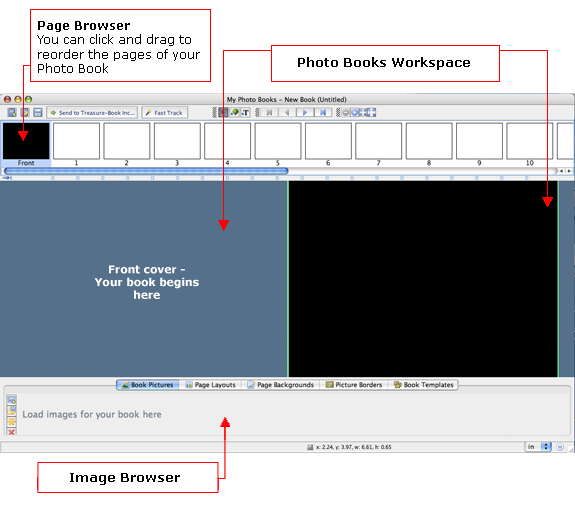
Task: Click the blue page browser scrollbar thumb
Action: point(146,171)
